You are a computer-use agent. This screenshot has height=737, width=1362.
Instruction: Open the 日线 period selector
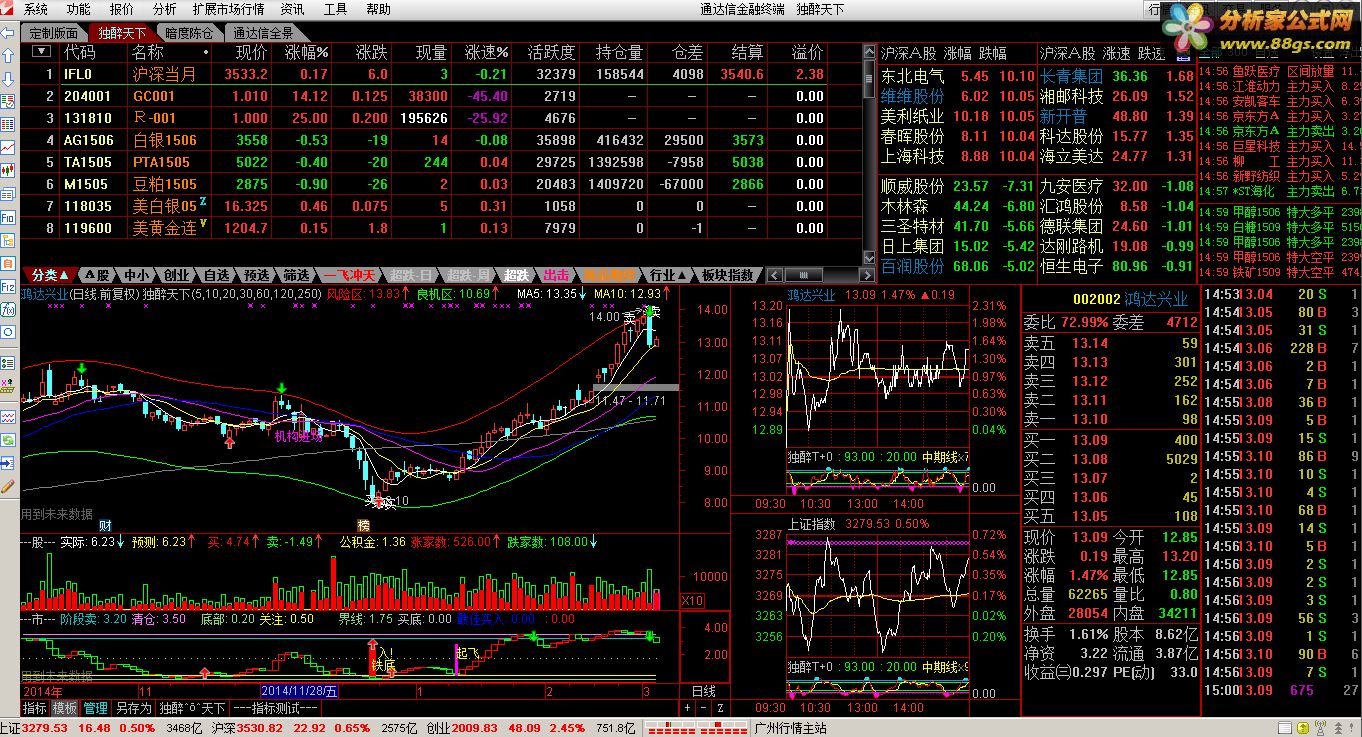(704, 691)
